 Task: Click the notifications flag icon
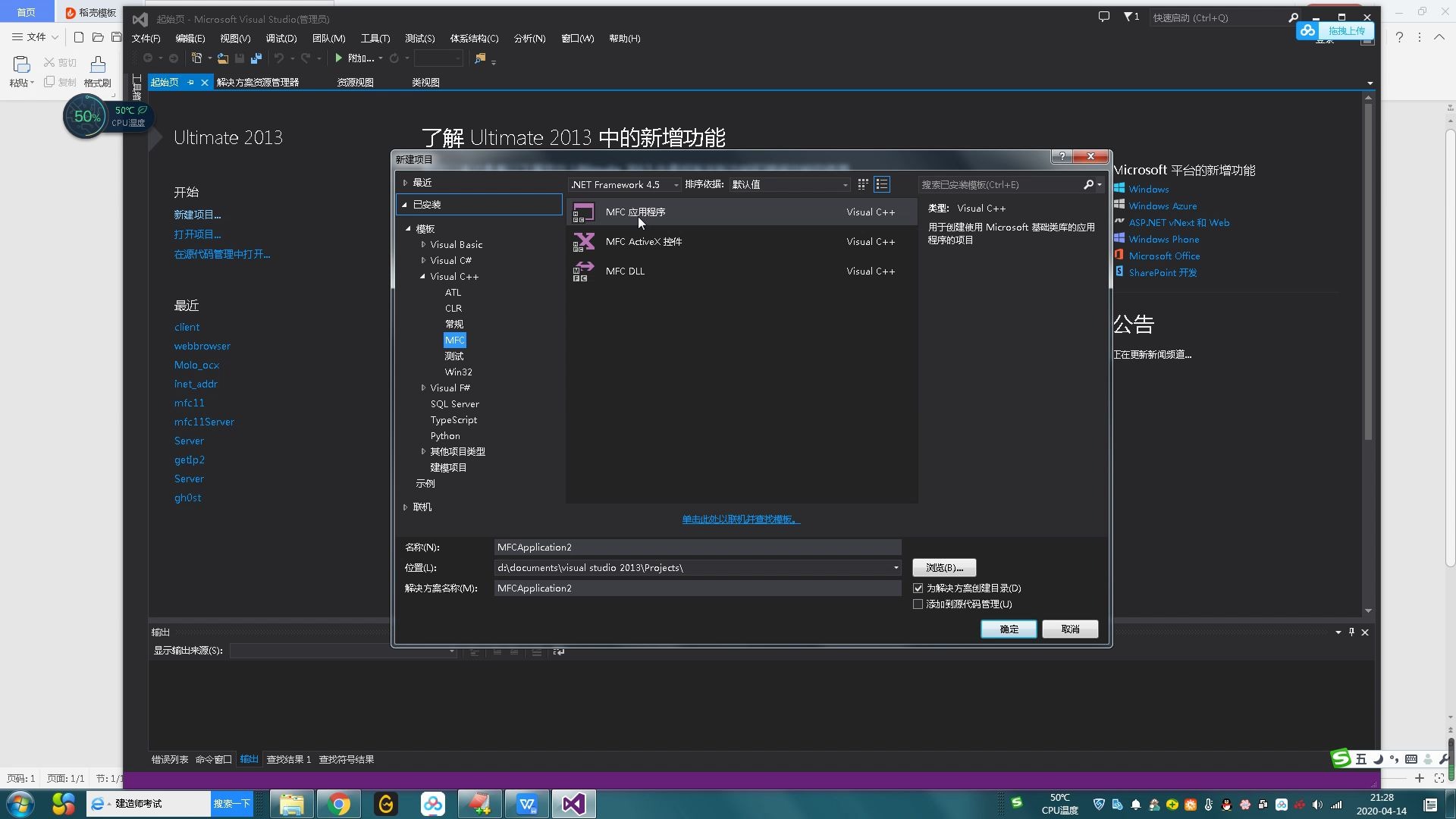[x=1129, y=17]
